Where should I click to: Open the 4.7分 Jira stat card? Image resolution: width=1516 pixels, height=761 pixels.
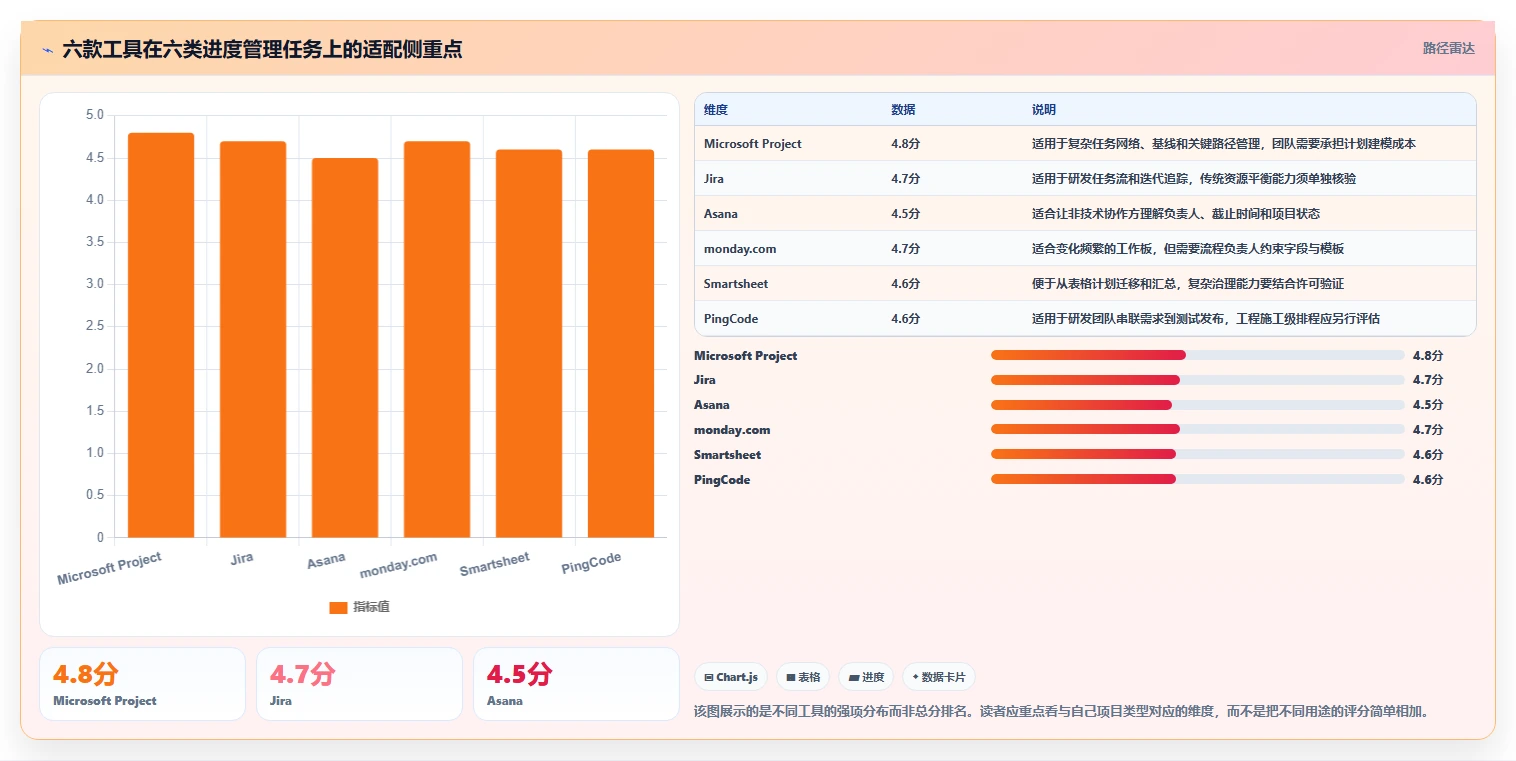[x=359, y=684]
